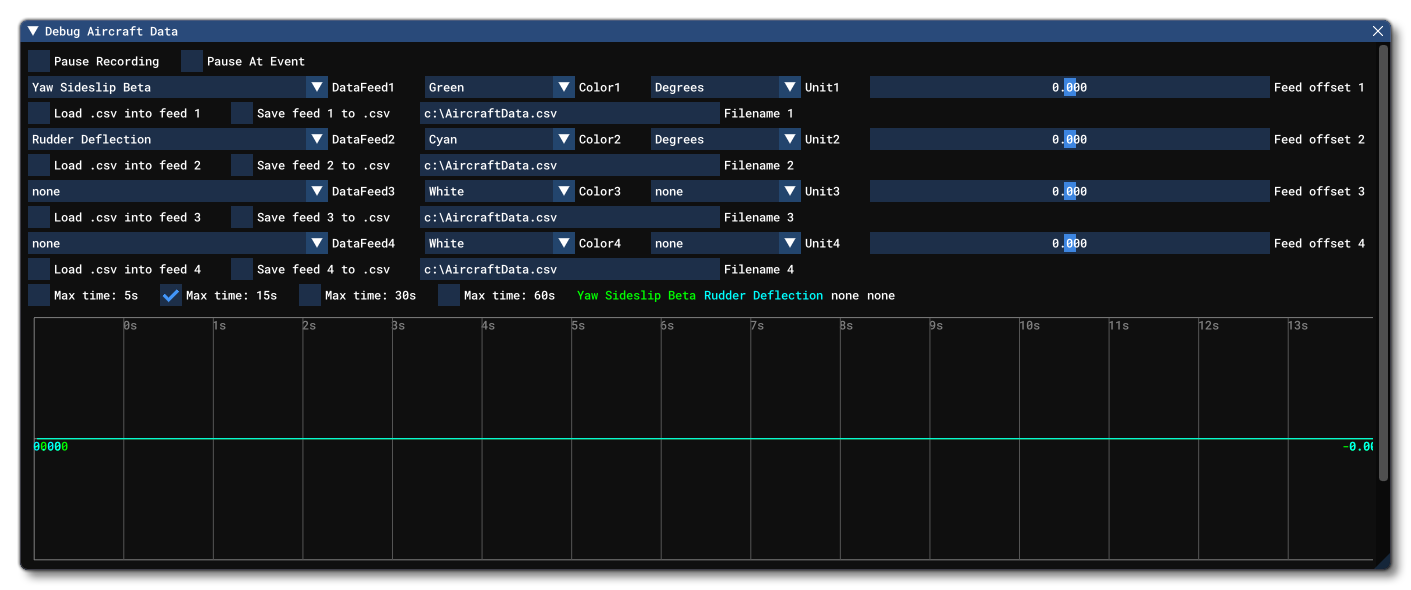Check Load .csv into feed 4

click(39, 269)
